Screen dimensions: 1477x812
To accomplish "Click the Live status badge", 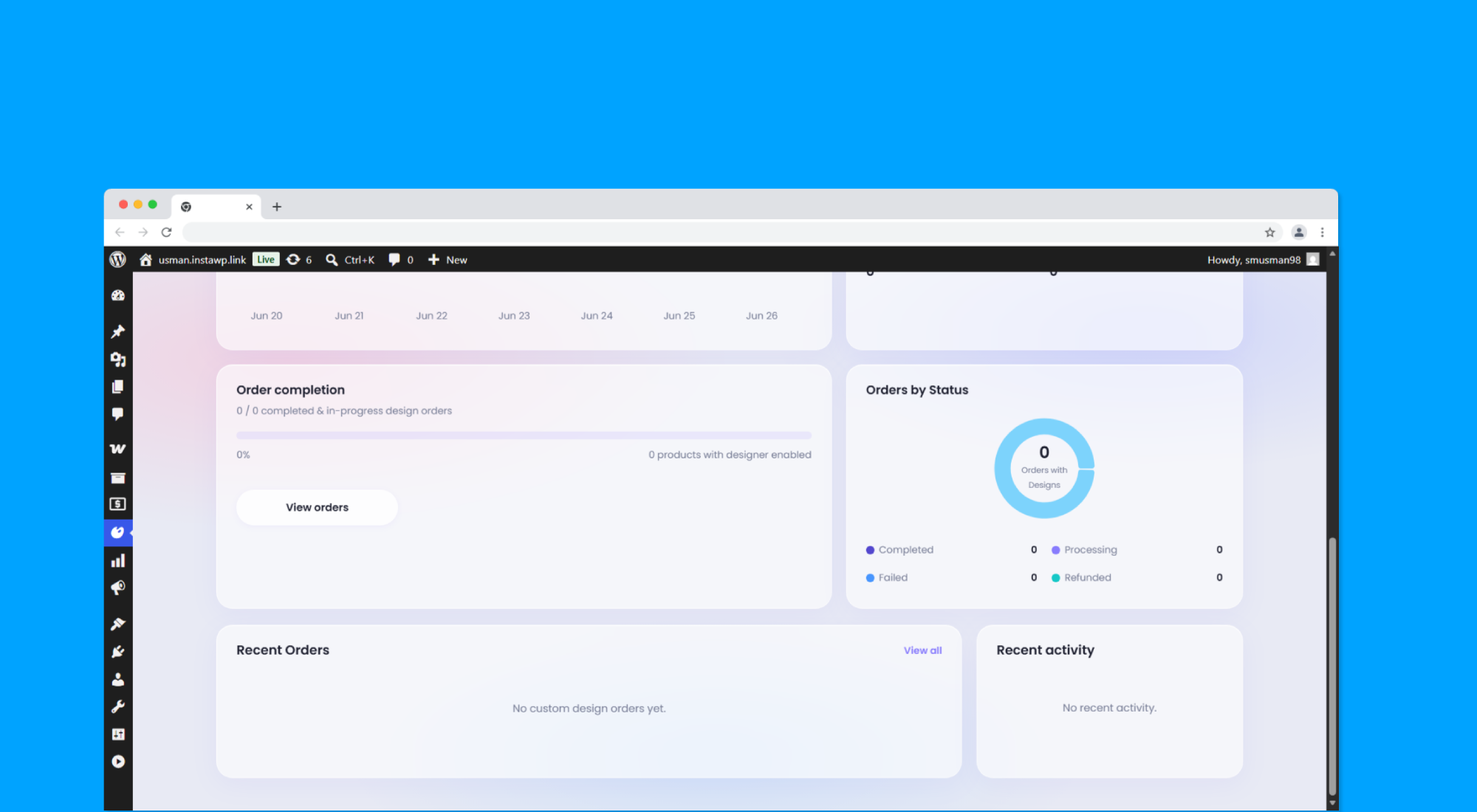I will (x=266, y=260).
